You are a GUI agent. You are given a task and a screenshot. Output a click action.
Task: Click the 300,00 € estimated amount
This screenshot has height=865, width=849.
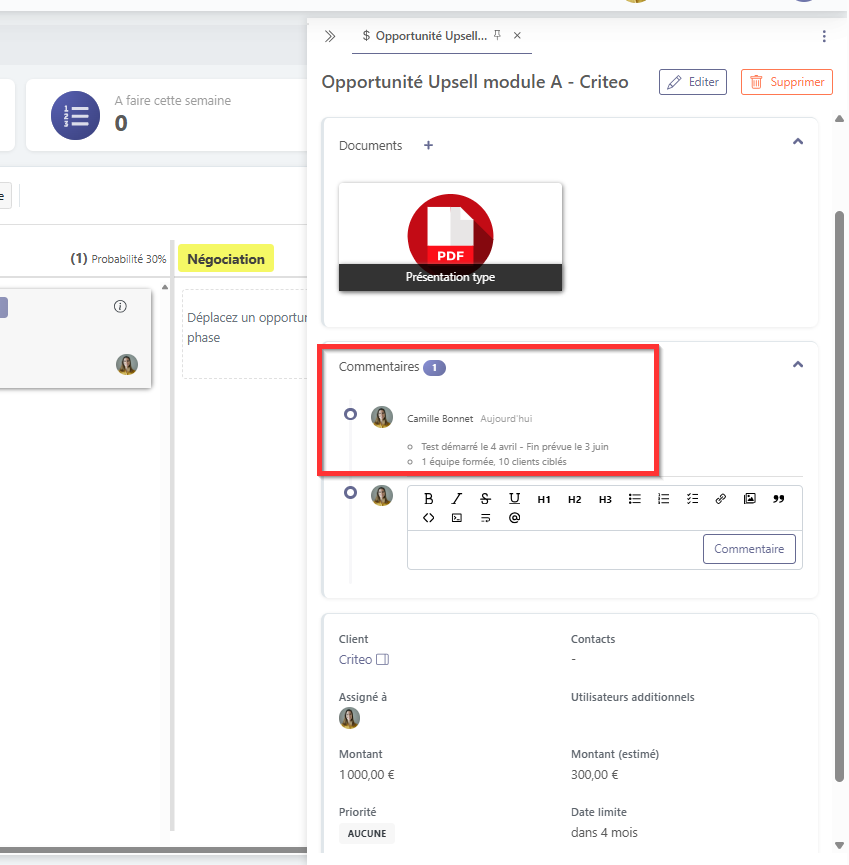[595, 775]
